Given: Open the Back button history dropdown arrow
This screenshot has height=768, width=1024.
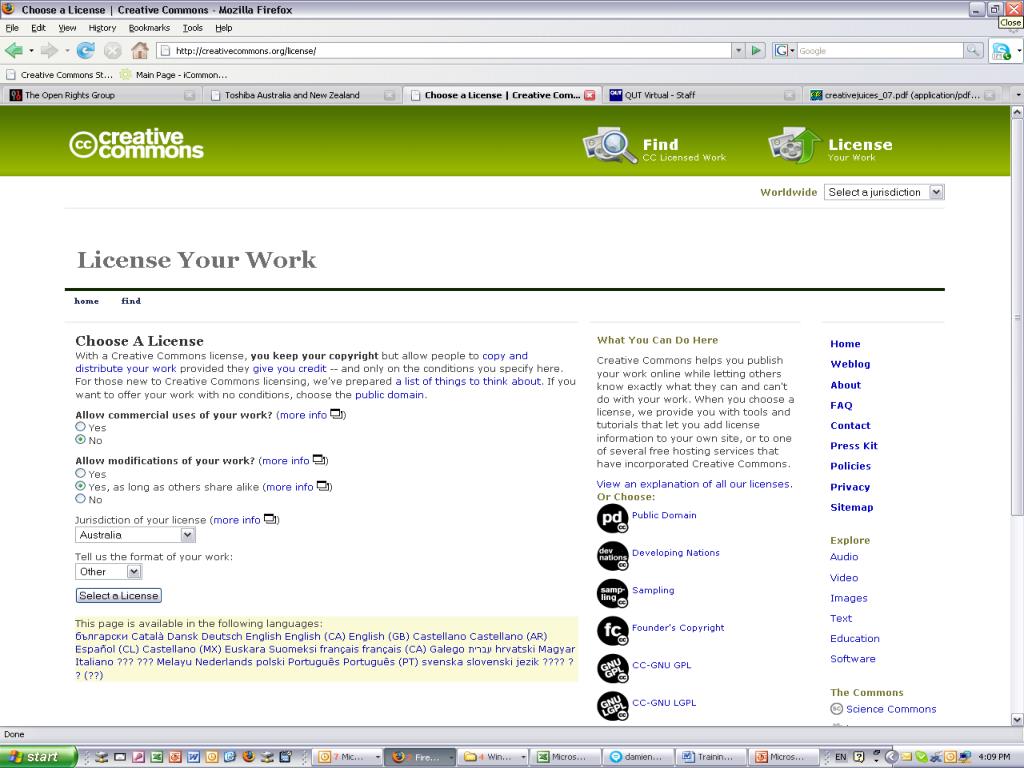Looking at the screenshot, I should click(x=31, y=50).
